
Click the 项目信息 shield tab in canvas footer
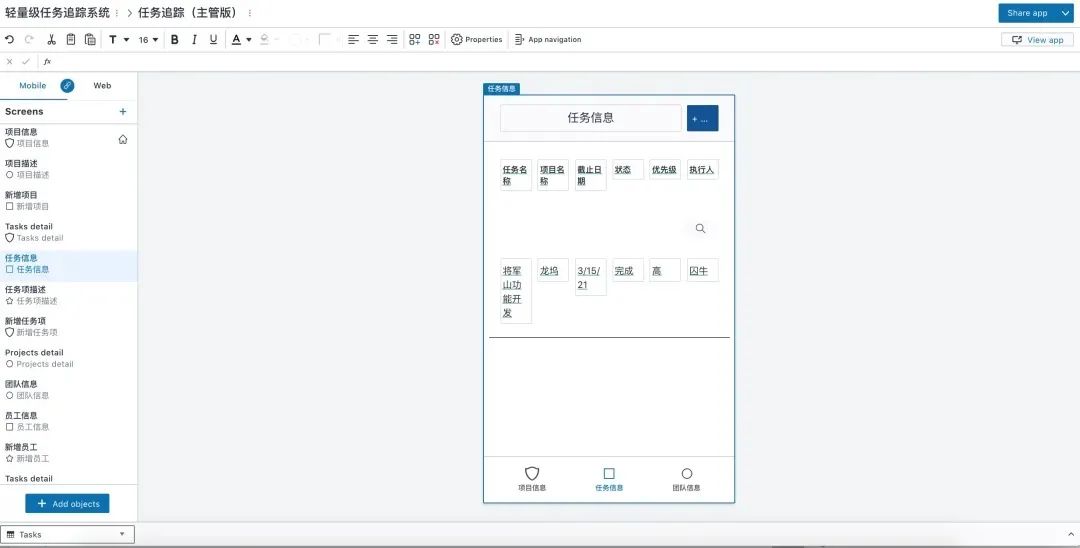pos(532,478)
